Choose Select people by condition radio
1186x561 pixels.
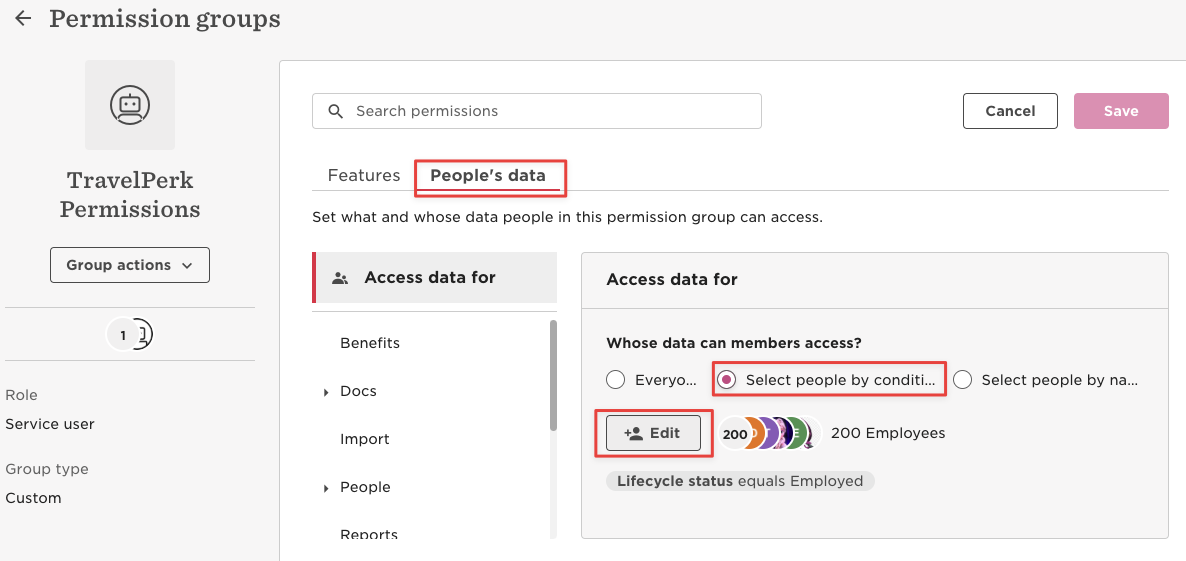(x=726, y=380)
